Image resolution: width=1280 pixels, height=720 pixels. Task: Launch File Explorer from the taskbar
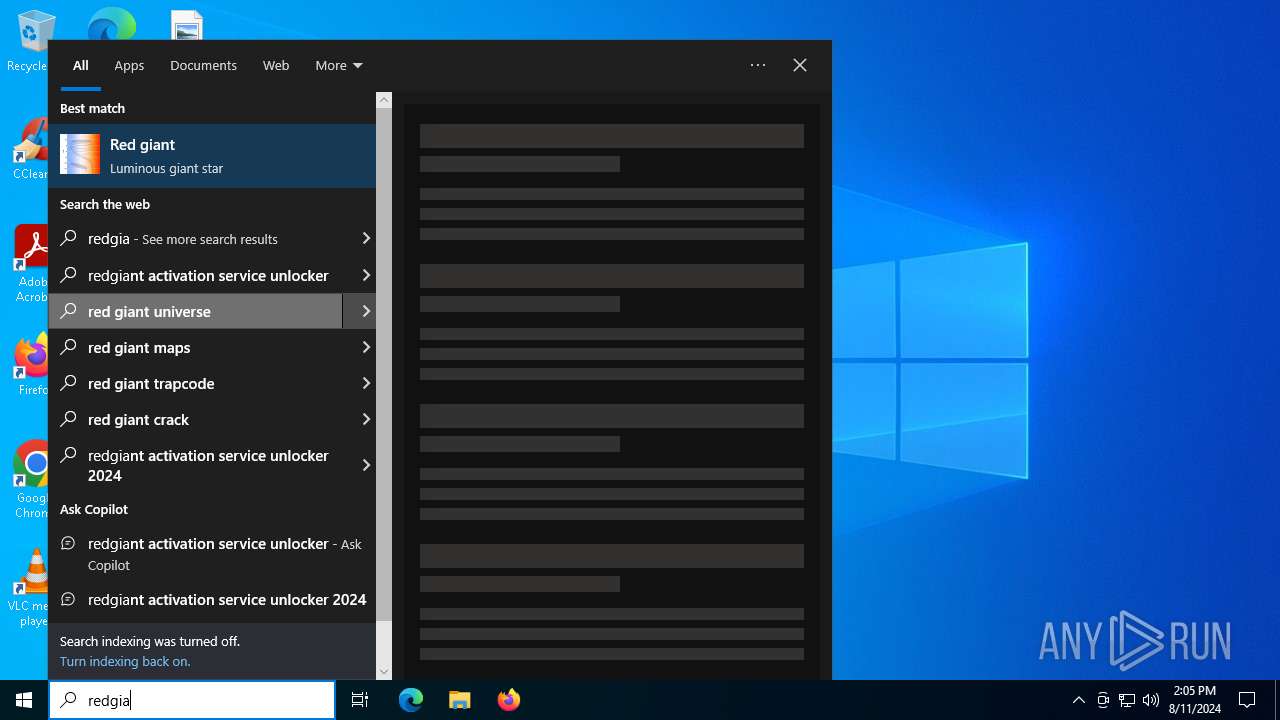tap(460, 700)
